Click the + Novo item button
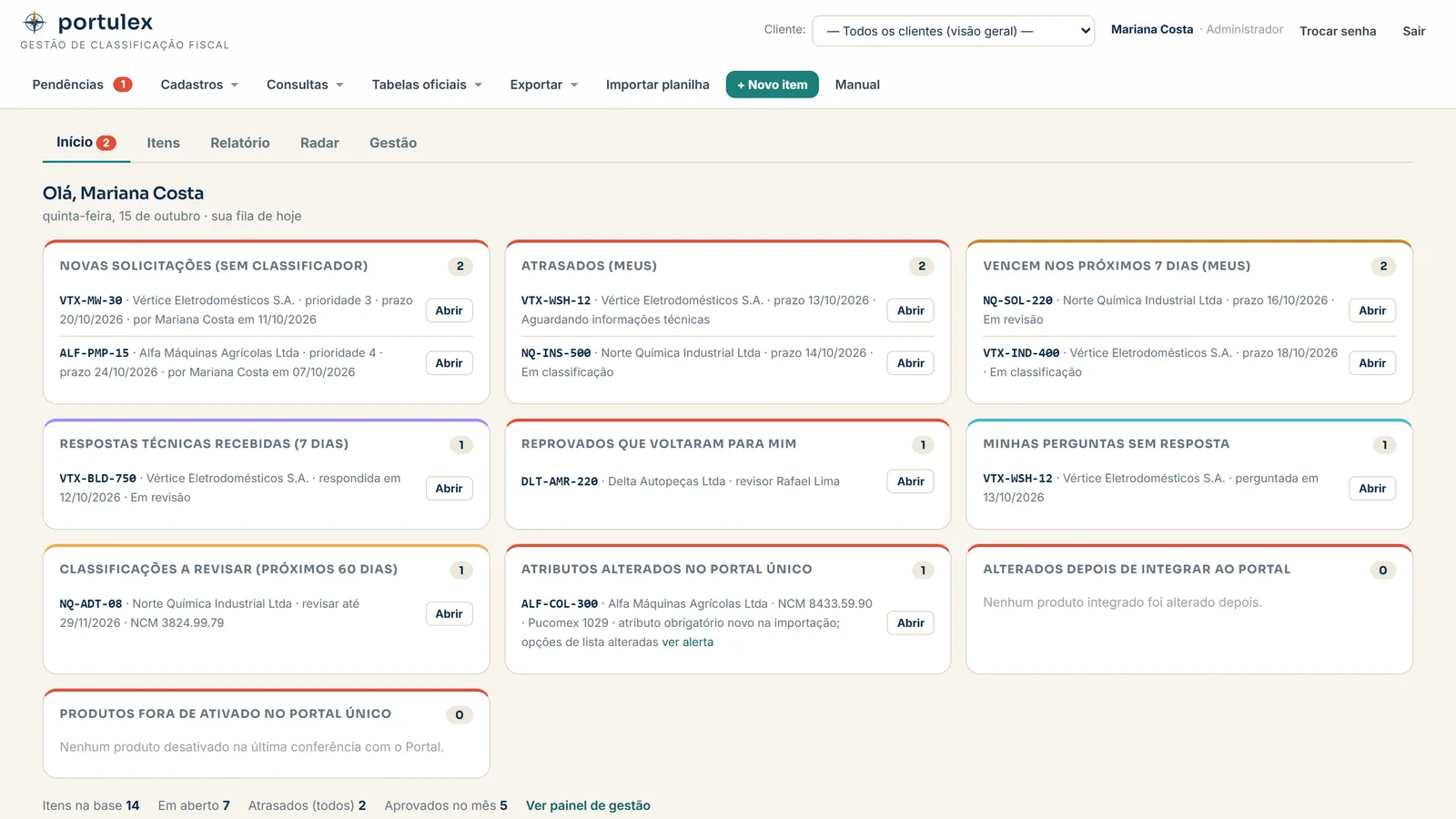This screenshot has width=1456, height=819. click(x=772, y=85)
